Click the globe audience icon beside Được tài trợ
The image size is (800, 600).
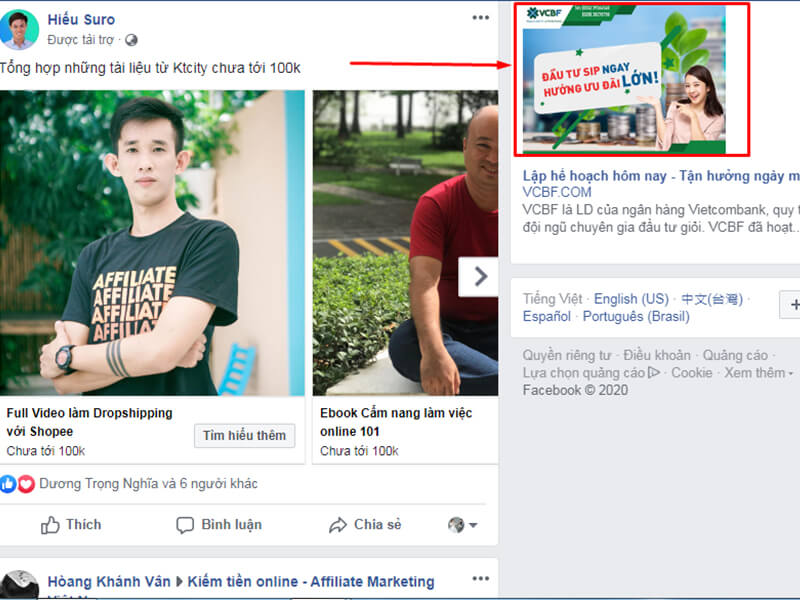click(129, 39)
